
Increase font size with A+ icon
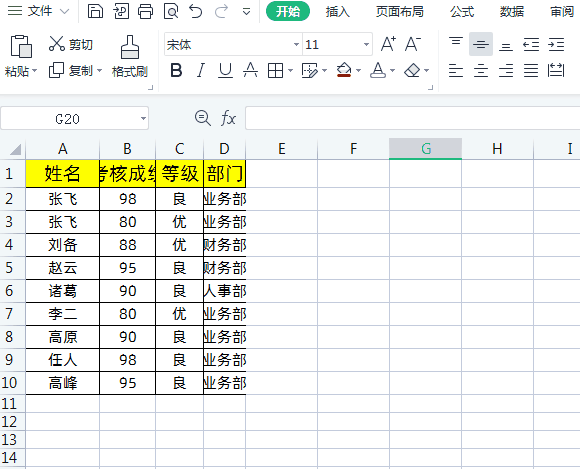(388, 44)
